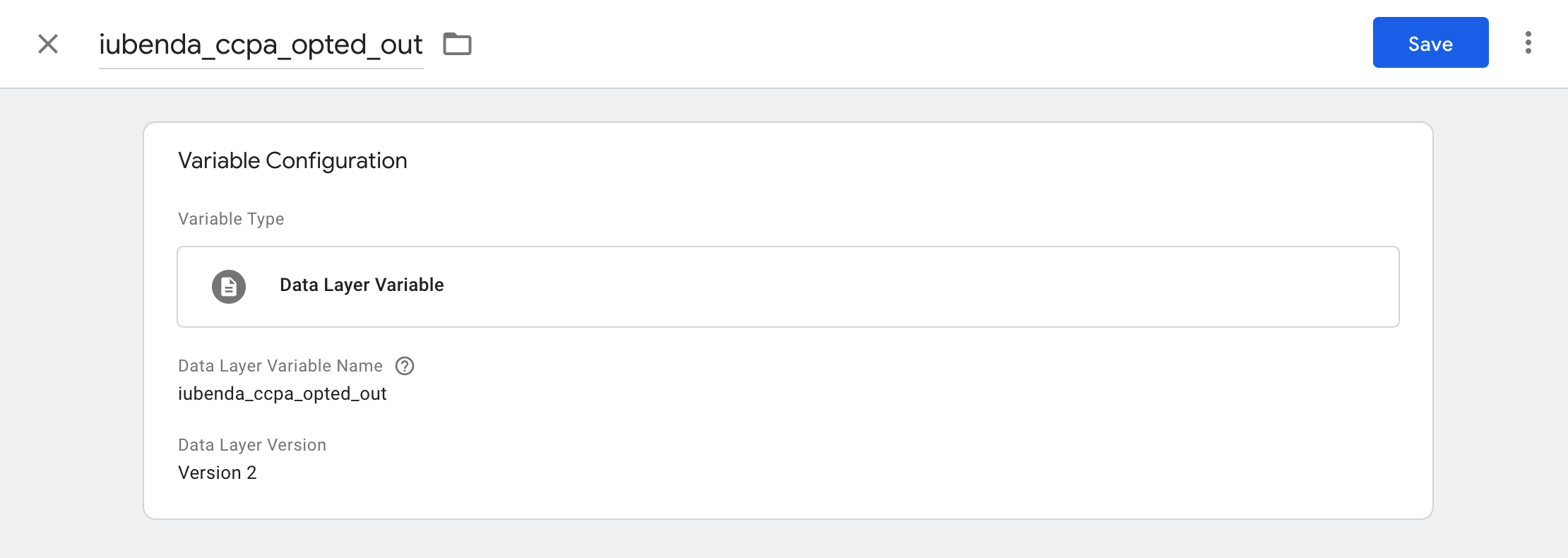Click the folder icon beside the variable title
Viewport: 1568px width, 558px height.
(x=457, y=44)
